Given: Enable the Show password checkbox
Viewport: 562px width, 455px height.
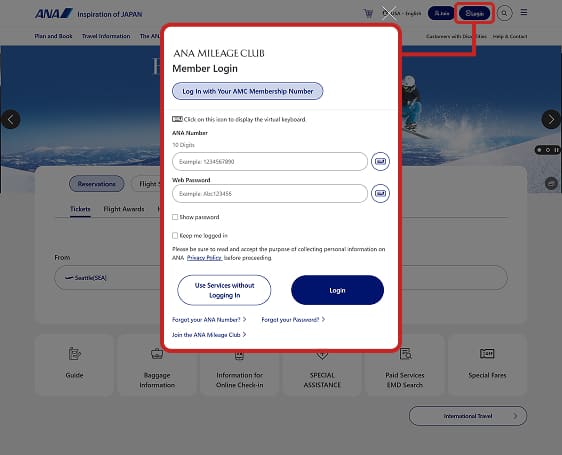Looking at the screenshot, I should pos(175,217).
